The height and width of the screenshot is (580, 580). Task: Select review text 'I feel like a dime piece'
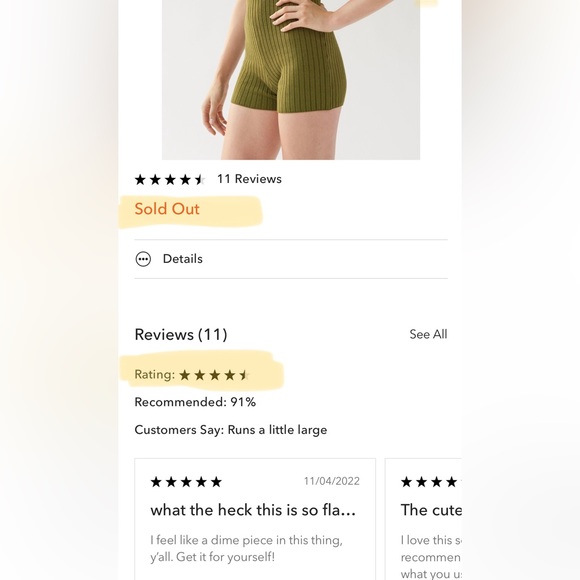click(x=246, y=549)
